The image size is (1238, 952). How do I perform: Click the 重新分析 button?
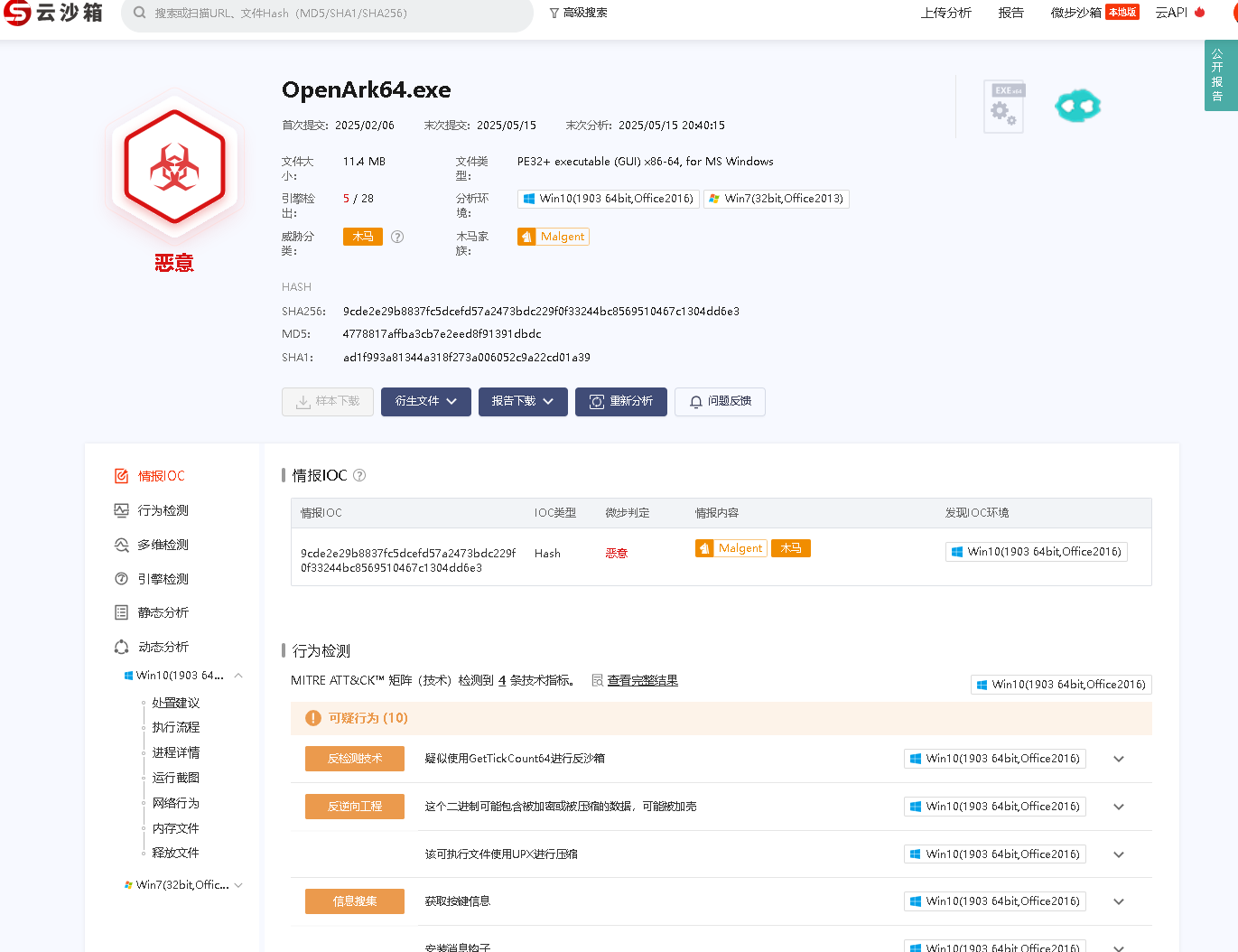(621, 402)
